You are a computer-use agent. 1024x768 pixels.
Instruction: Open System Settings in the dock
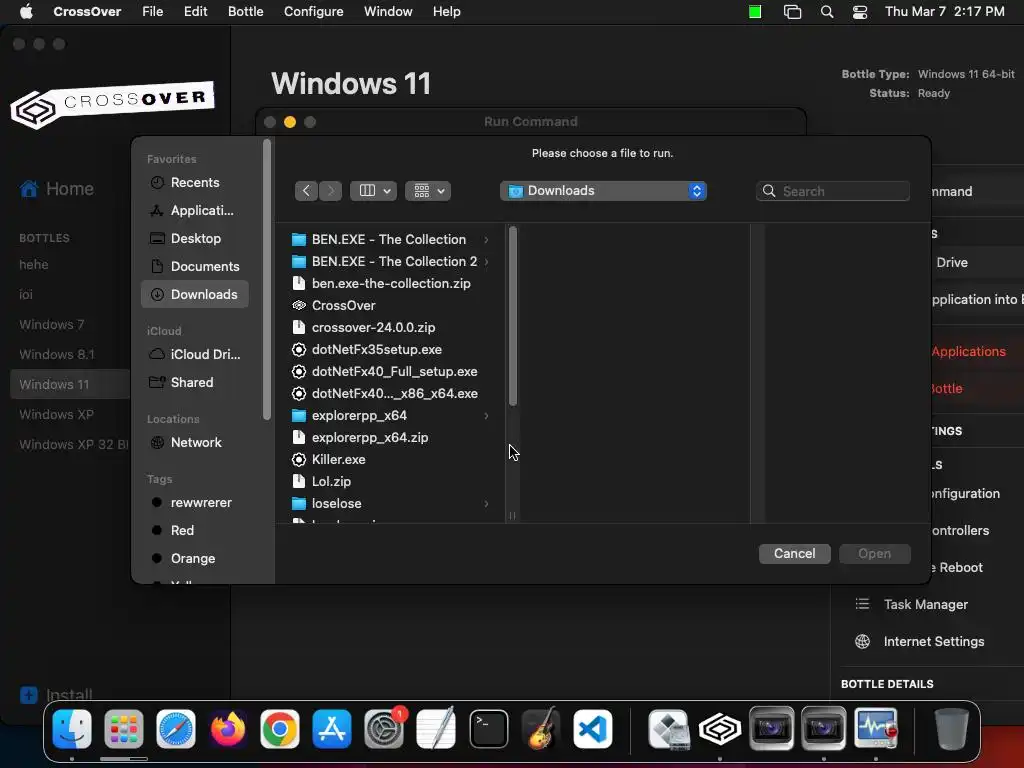tap(384, 728)
